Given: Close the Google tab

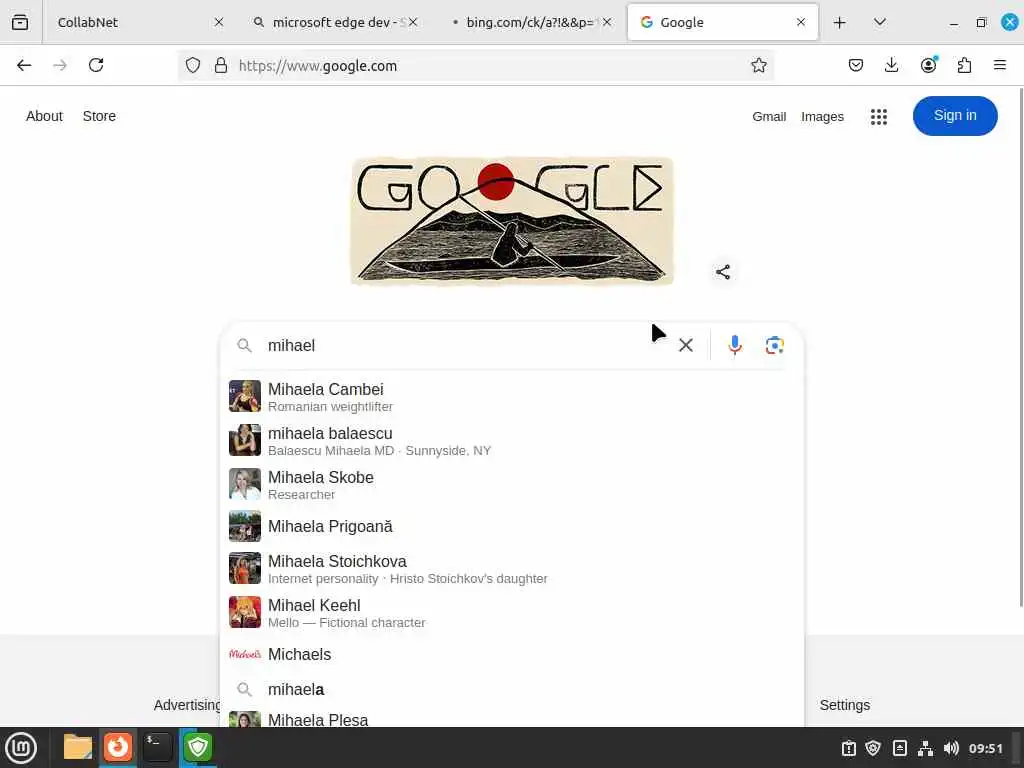Looking at the screenshot, I should point(801,22).
